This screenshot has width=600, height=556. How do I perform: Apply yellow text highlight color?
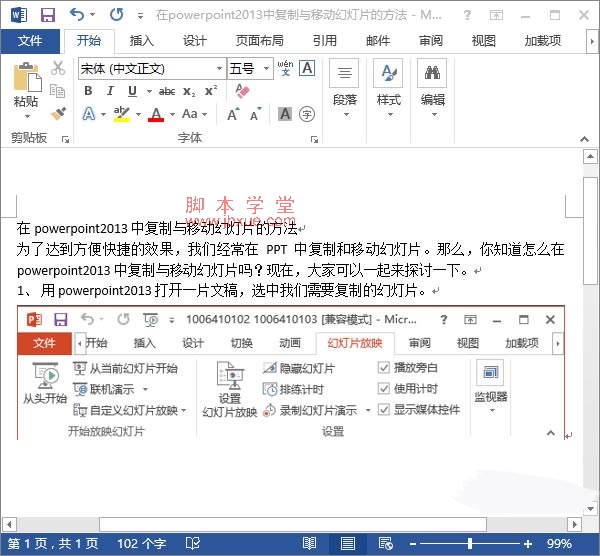click(x=122, y=114)
